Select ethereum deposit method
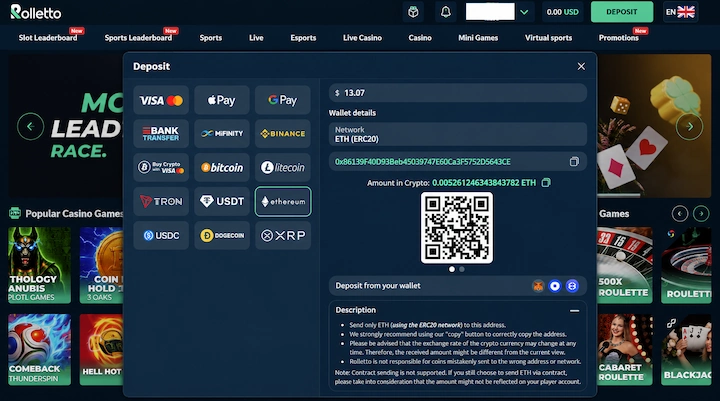720x401 pixels. [283, 201]
